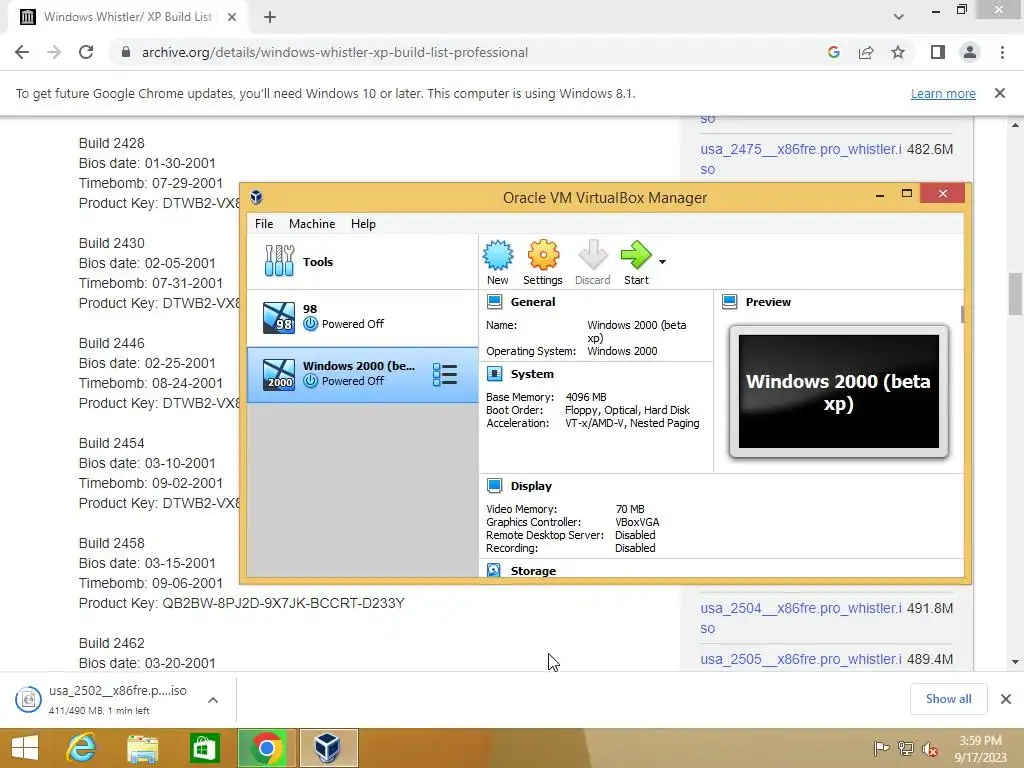
Task: Click the page vertical scrollbar thumb
Action: click(1015, 294)
